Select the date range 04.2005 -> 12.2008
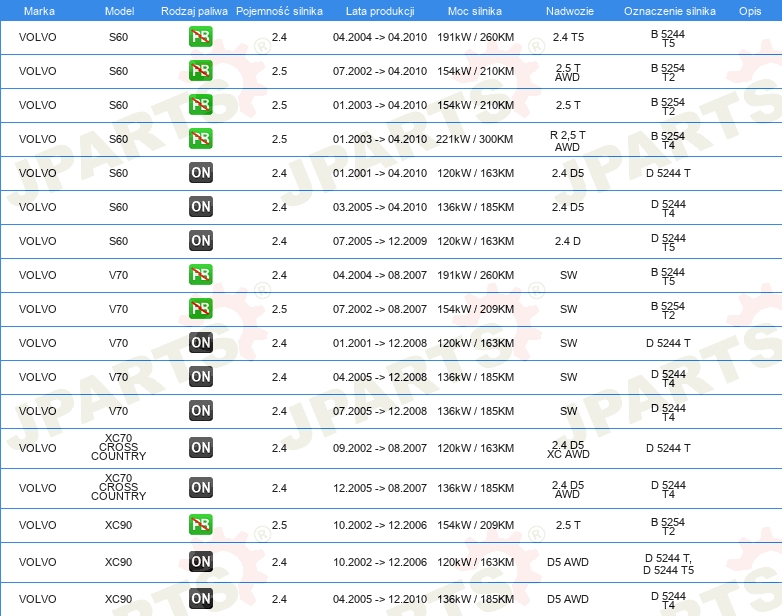The height and width of the screenshot is (616, 782). (x=380, y=377)
